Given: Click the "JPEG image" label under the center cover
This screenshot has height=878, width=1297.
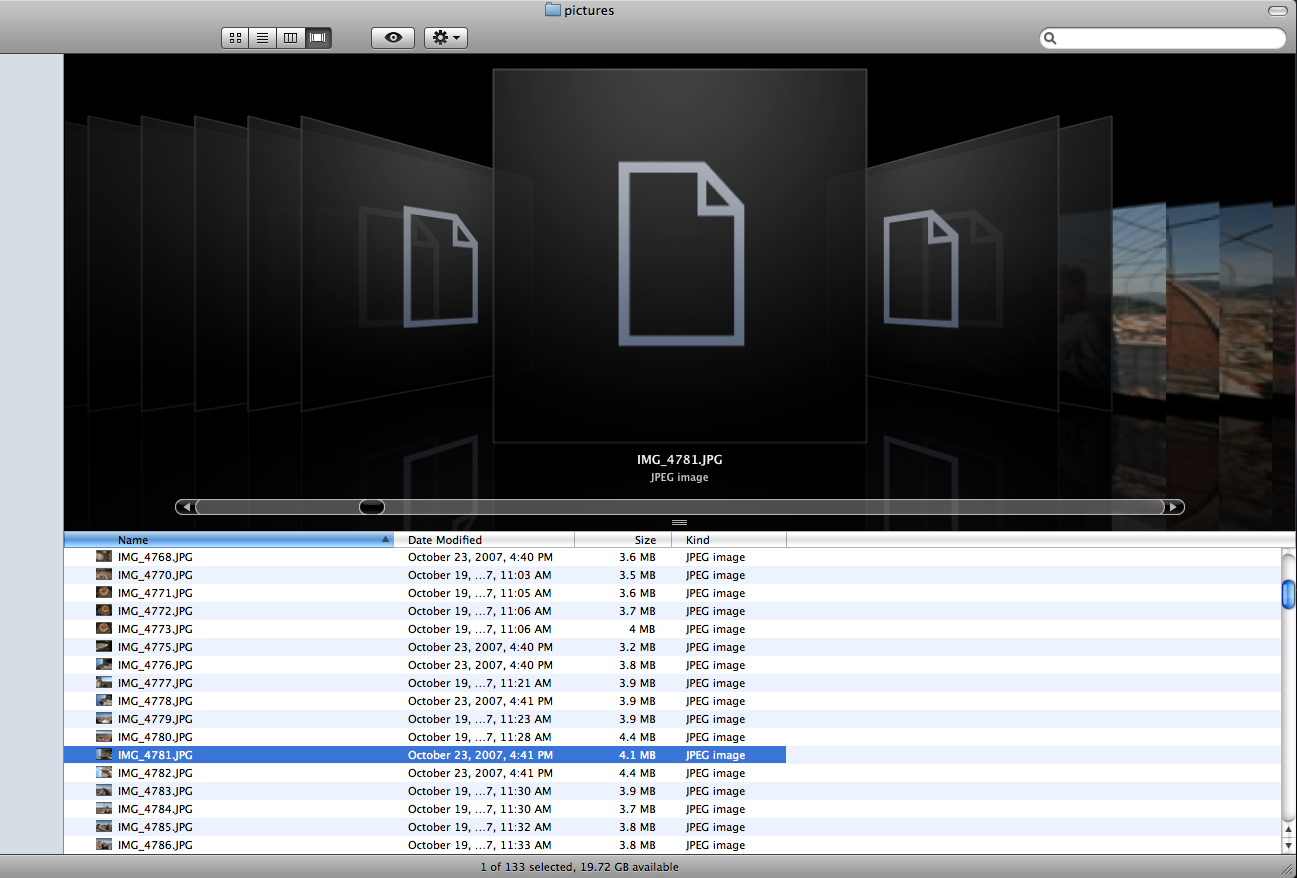Looking at the screenshot, I should (x=680, y=477).
